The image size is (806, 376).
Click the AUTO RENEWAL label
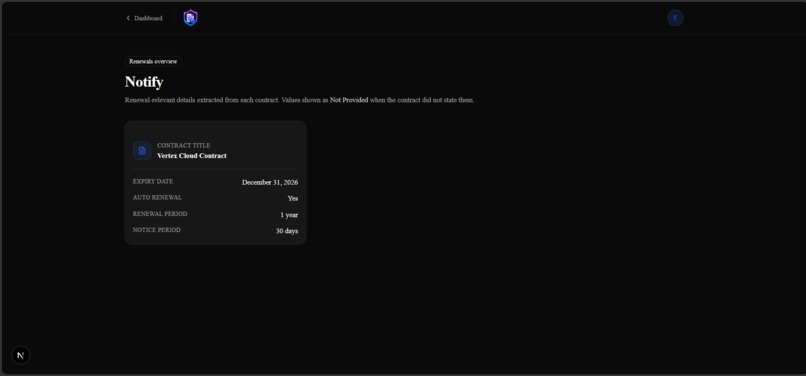pyautogui.click(x=157, y=198)
